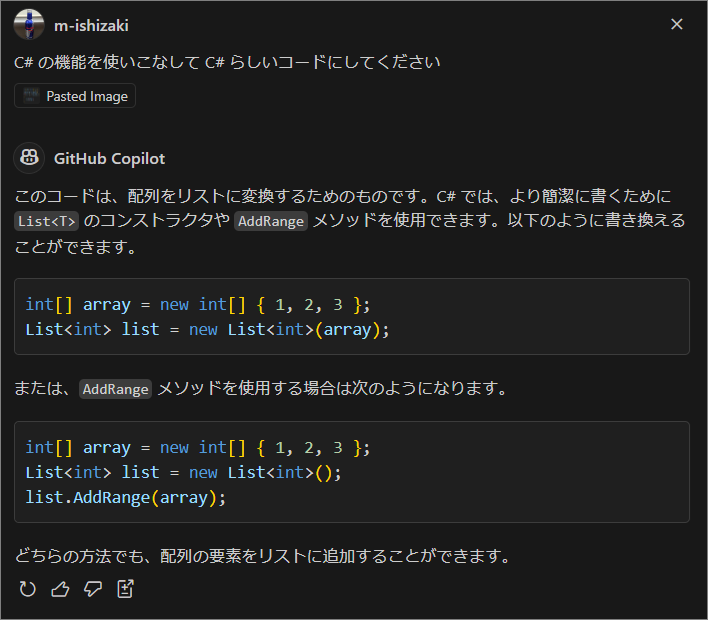Click the GitHub Copilot avatar icon

coord(29,158)
